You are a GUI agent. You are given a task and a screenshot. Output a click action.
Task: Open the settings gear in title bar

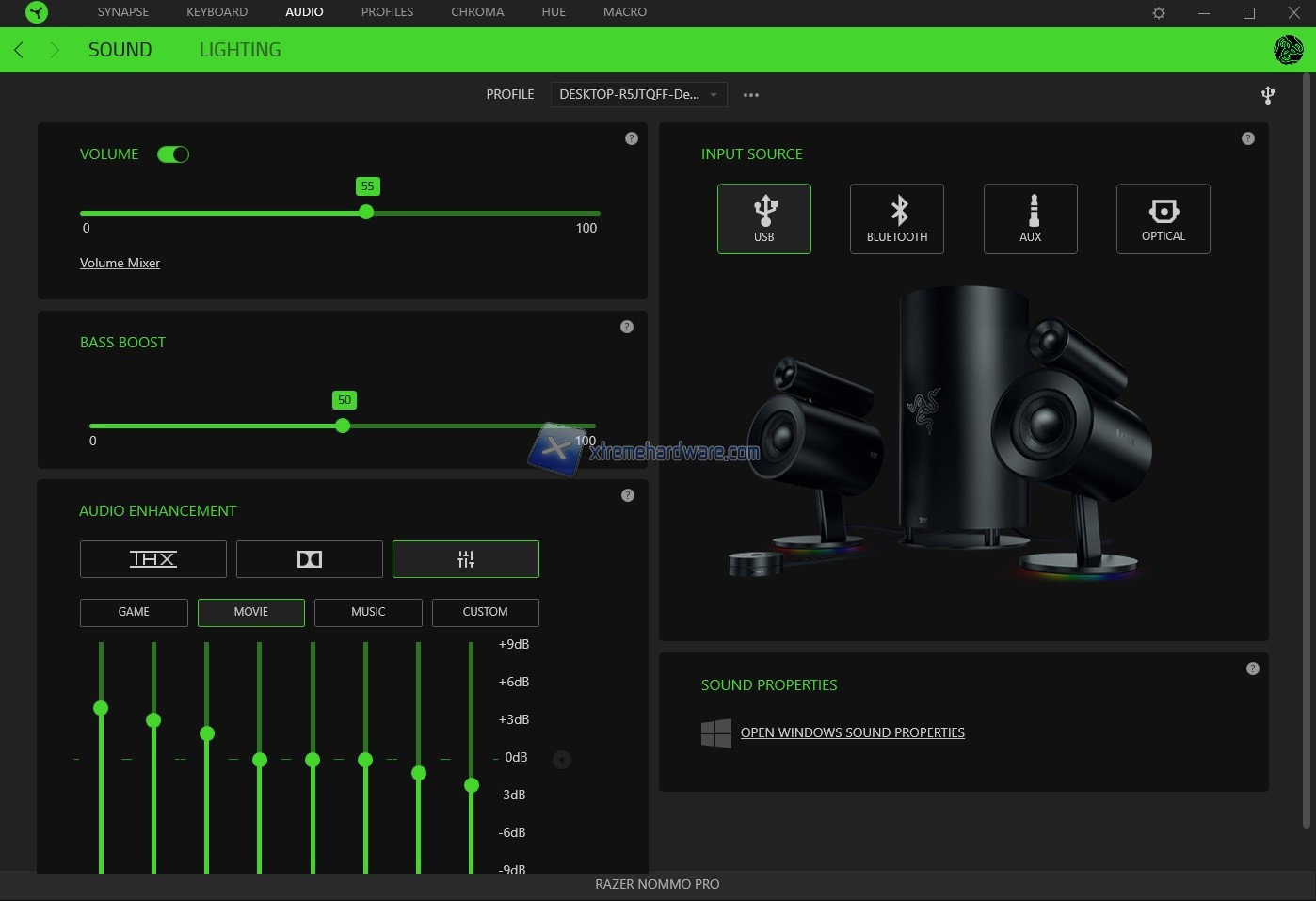1159,13
